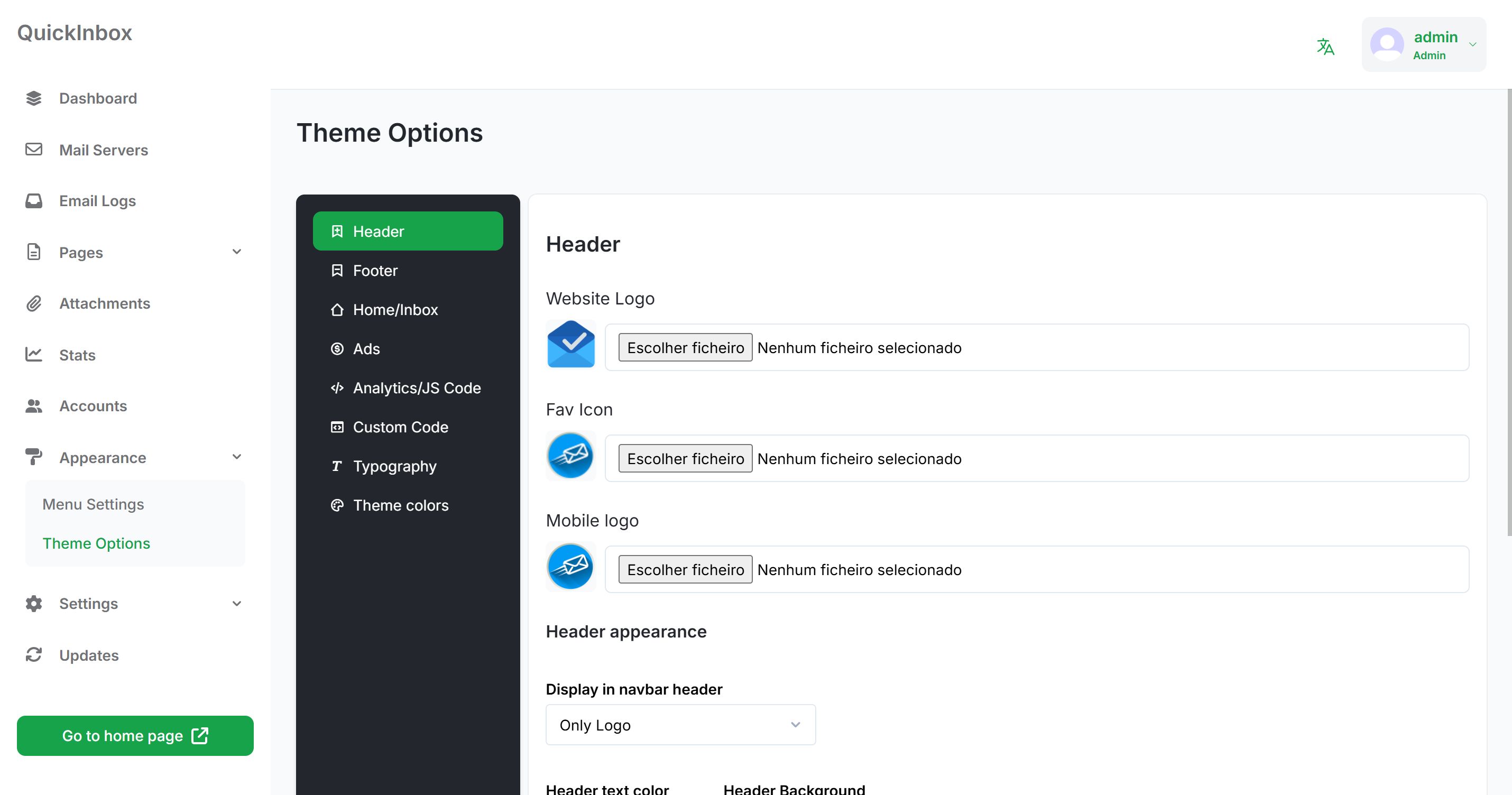Click the Theme colors palette icon
The image size is (1512, 795).
(337, 505)
